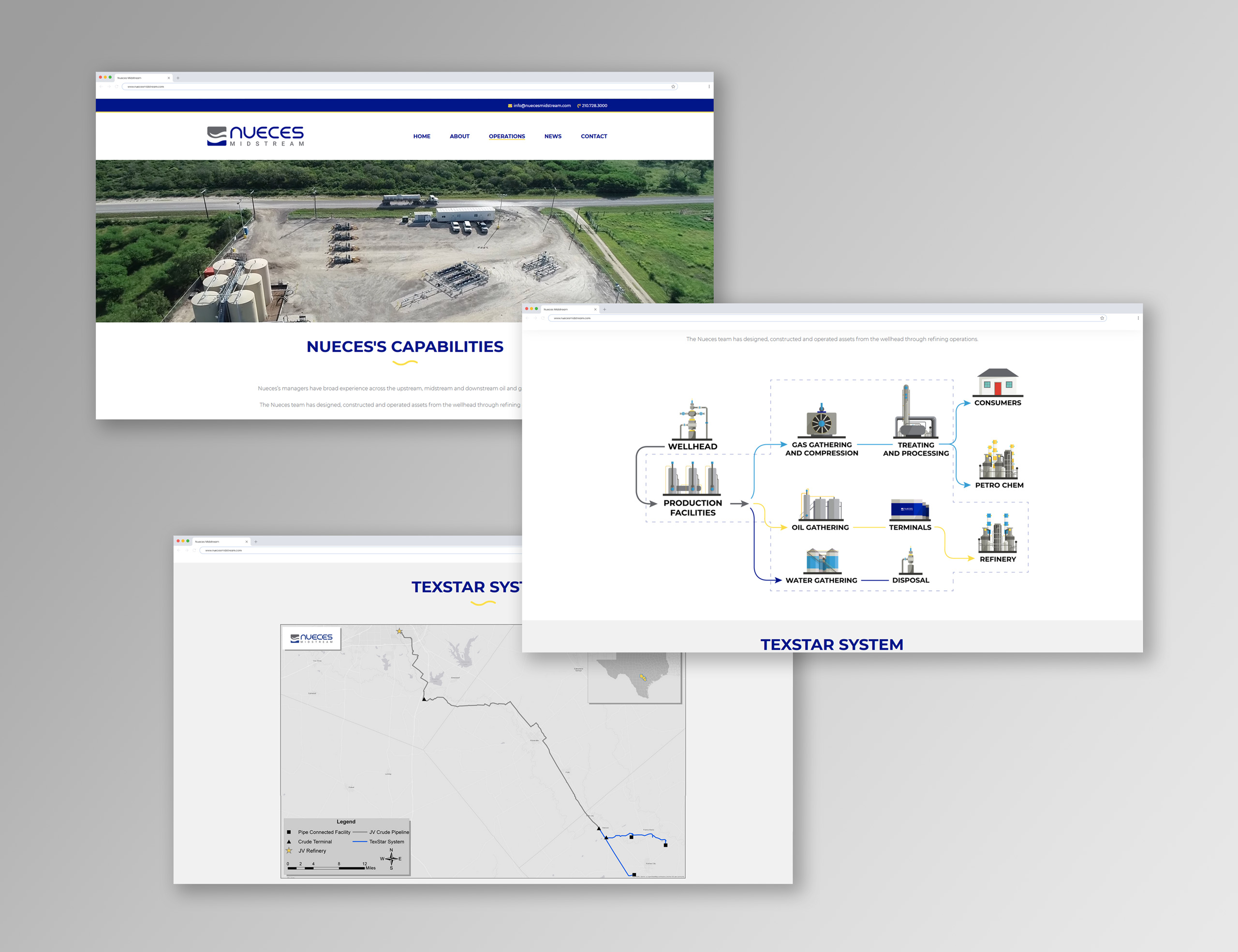Click the Petro Chem plant icon
The height and width of the screenshot is (952, 1238).
click(998, 460)
